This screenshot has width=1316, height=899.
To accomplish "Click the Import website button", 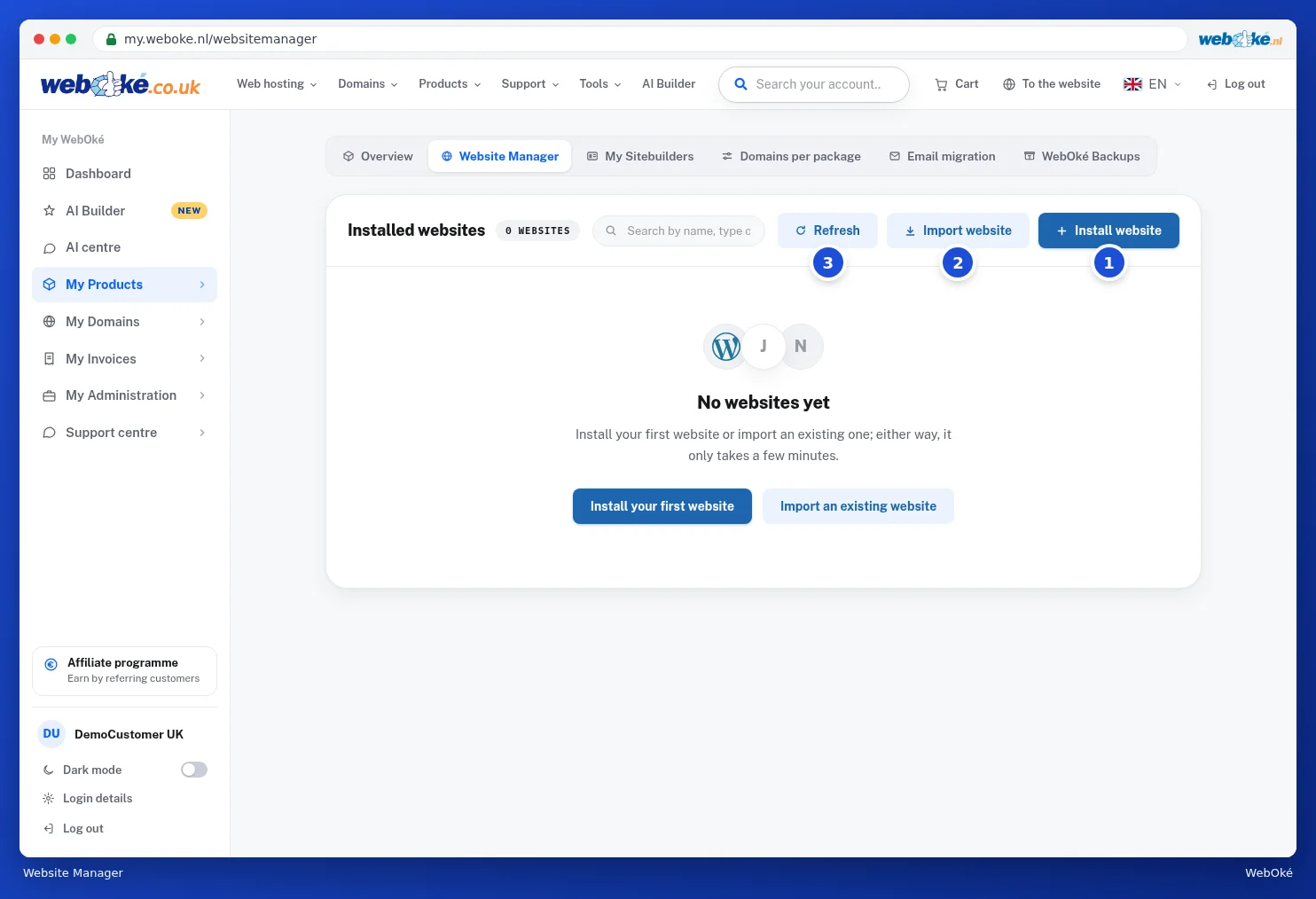I will 958,231.
